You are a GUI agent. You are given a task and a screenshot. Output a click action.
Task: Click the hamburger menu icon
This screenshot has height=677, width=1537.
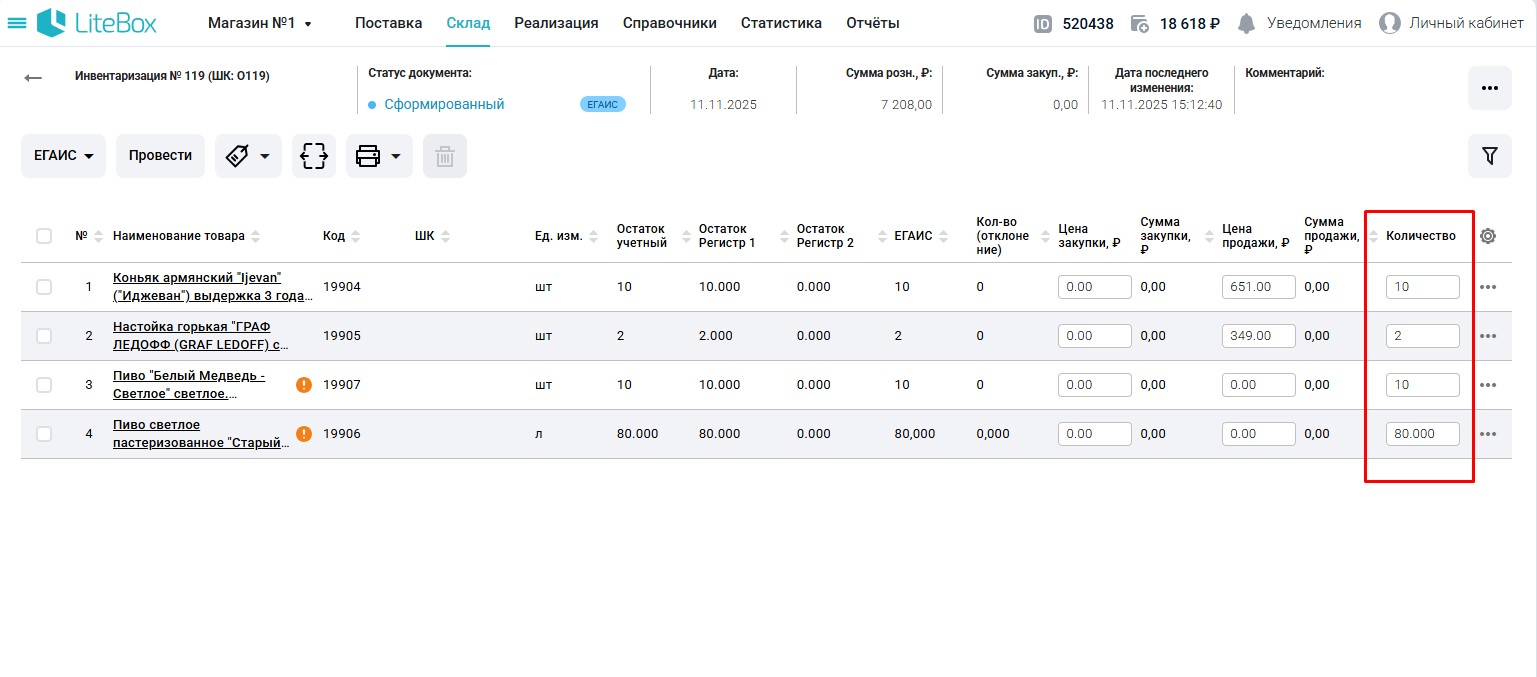point(17,23)
